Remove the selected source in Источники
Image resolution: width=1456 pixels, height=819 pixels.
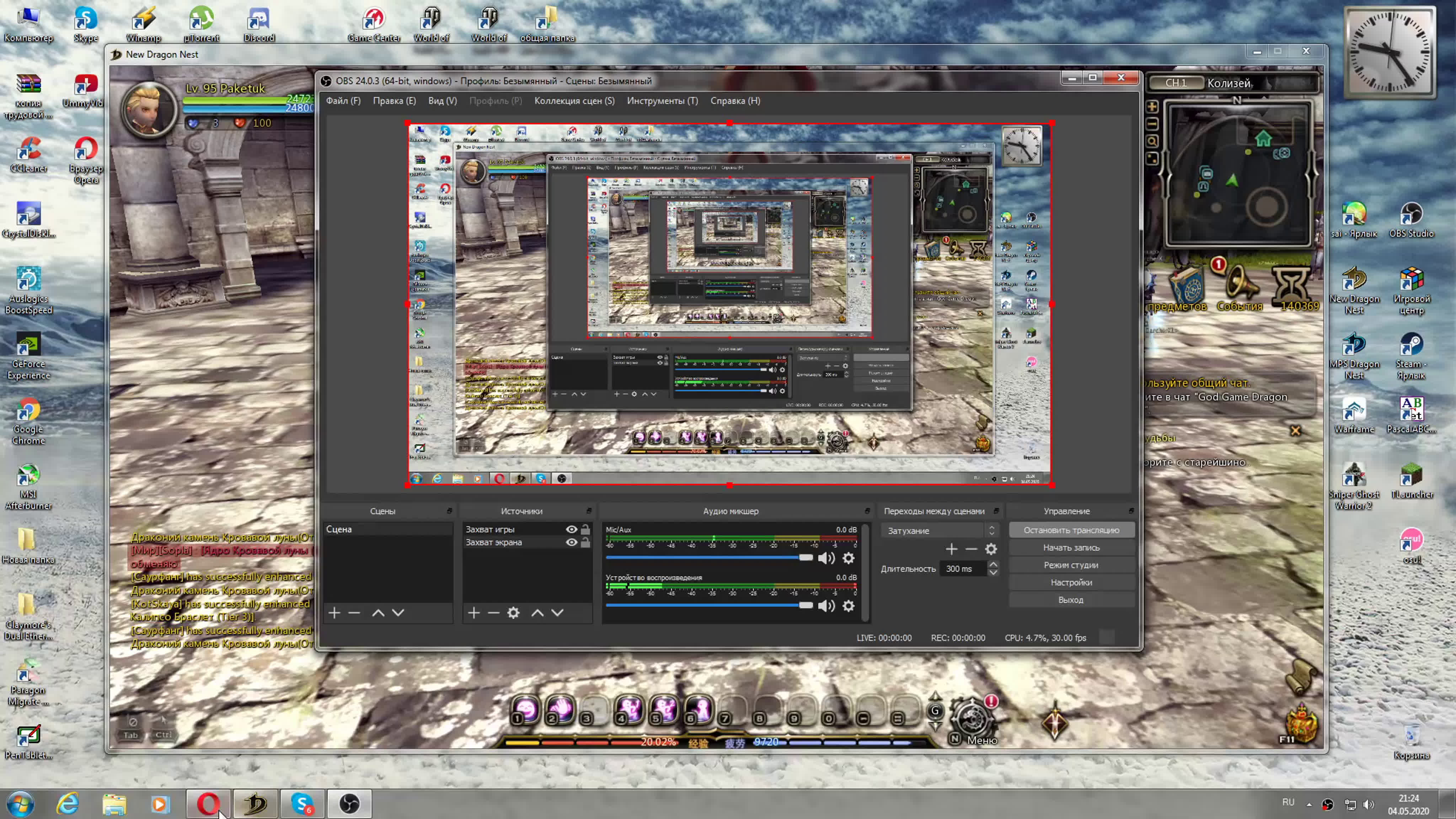click(x=493, y=613)
